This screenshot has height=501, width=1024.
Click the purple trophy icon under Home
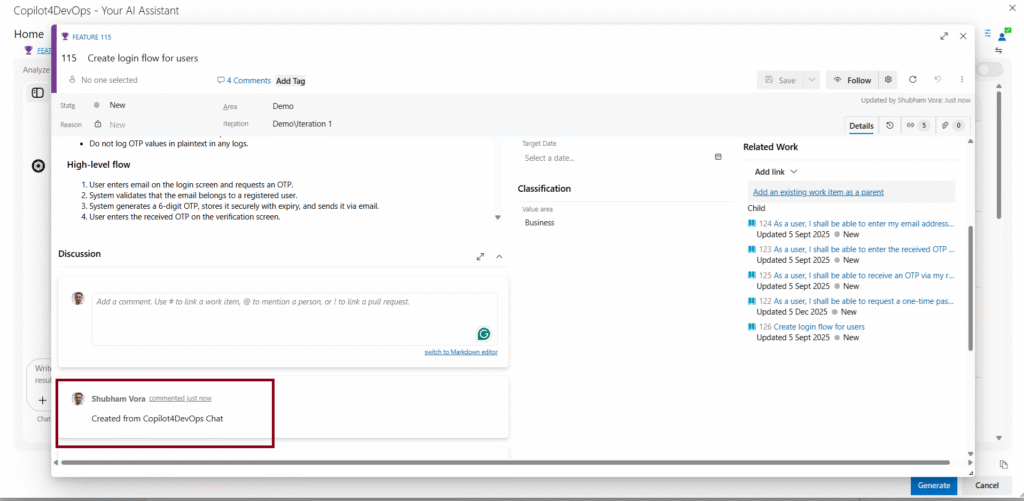(x=28, y=50)
